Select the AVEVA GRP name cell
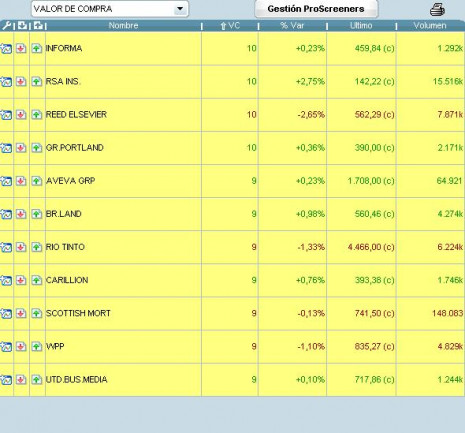Image resolution: width=465 pixels, height=433 pixels. pos(123,181)
